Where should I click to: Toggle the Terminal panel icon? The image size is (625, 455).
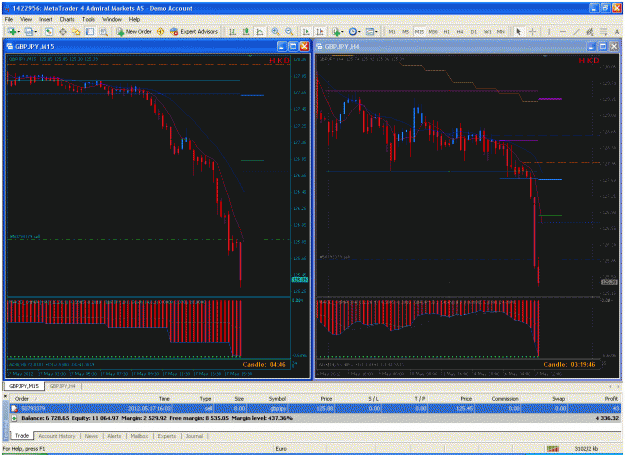pos(90,31)
